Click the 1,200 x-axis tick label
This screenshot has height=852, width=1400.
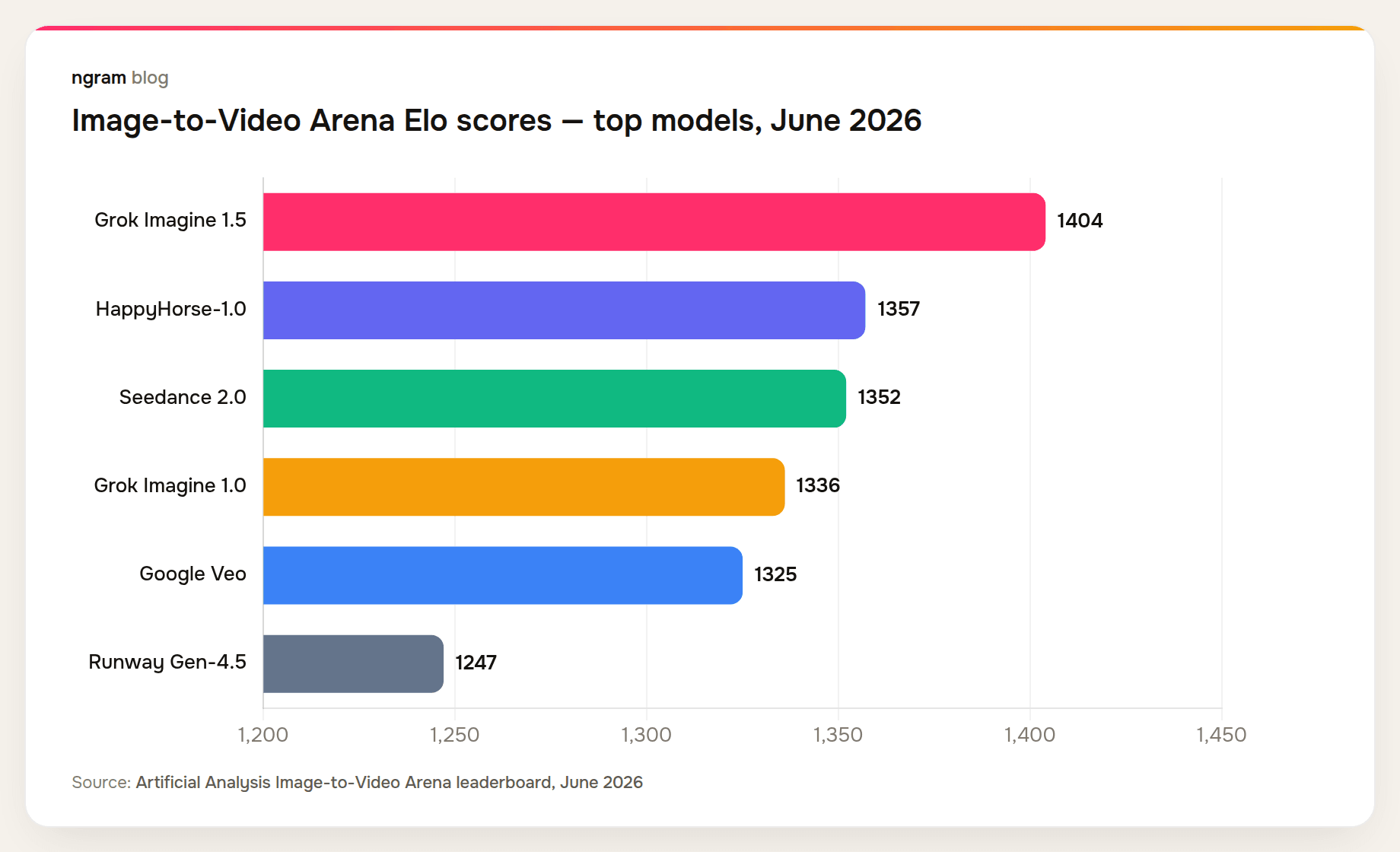coord(263,734)
